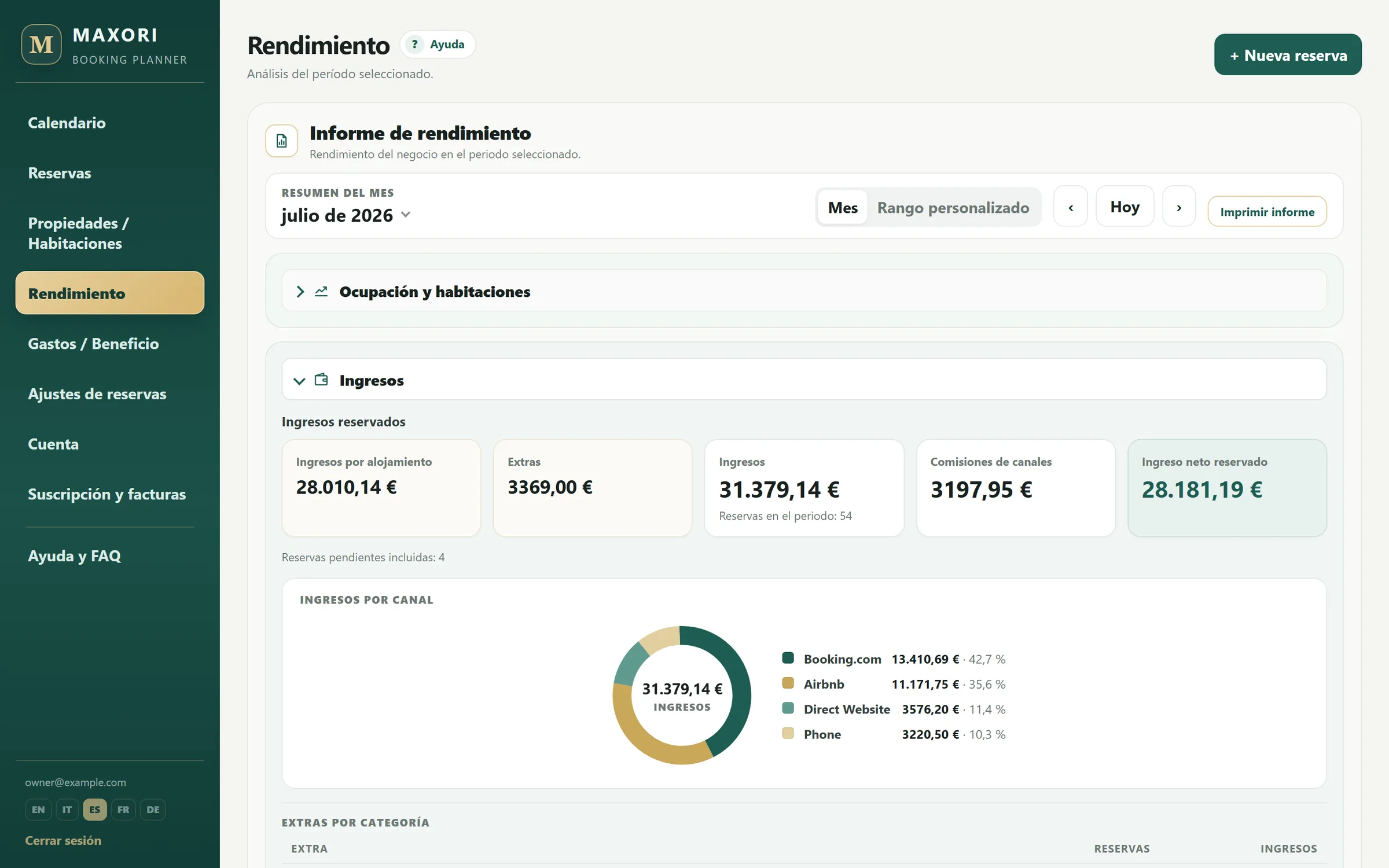The width and height of the screenshot is (1389, 868).
Task: Switch language to IT
Action: coord(67,810)
